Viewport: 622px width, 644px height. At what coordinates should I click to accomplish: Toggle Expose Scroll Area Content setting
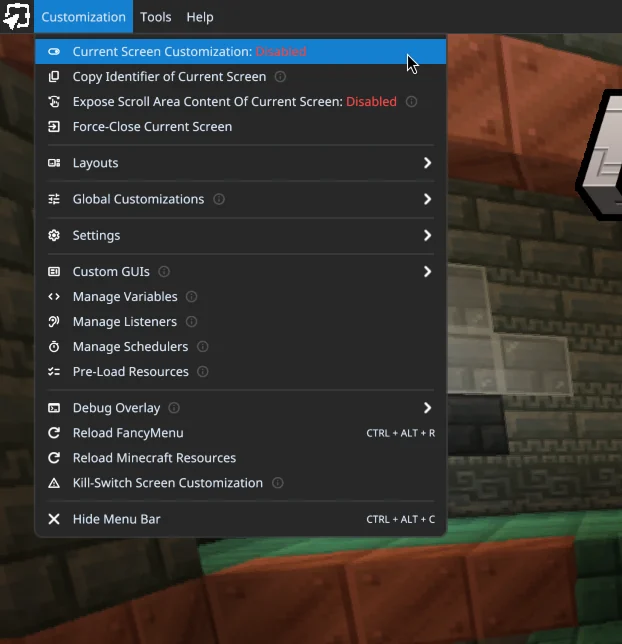pyautogui.click(x=241, y=101)
